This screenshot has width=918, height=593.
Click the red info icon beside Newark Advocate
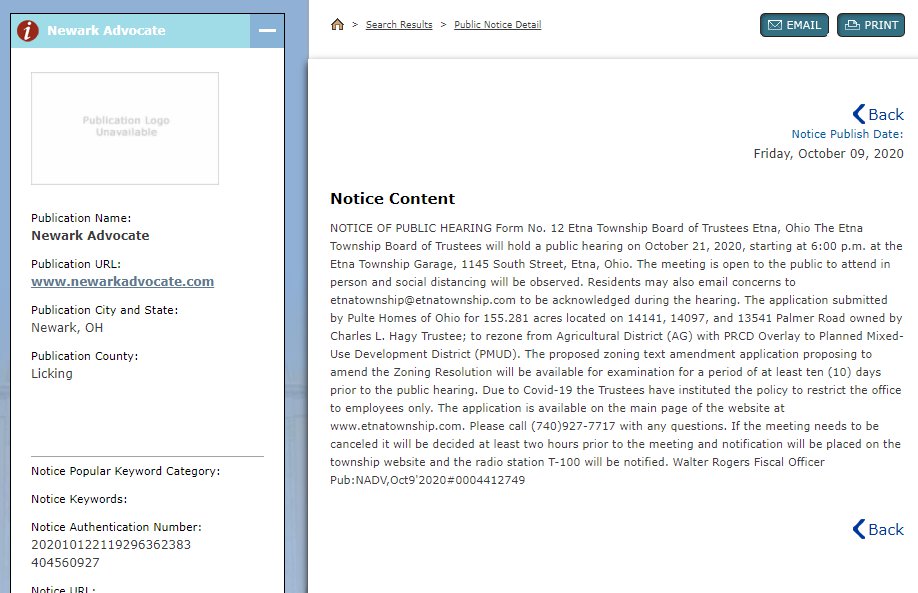click(28, 31)
